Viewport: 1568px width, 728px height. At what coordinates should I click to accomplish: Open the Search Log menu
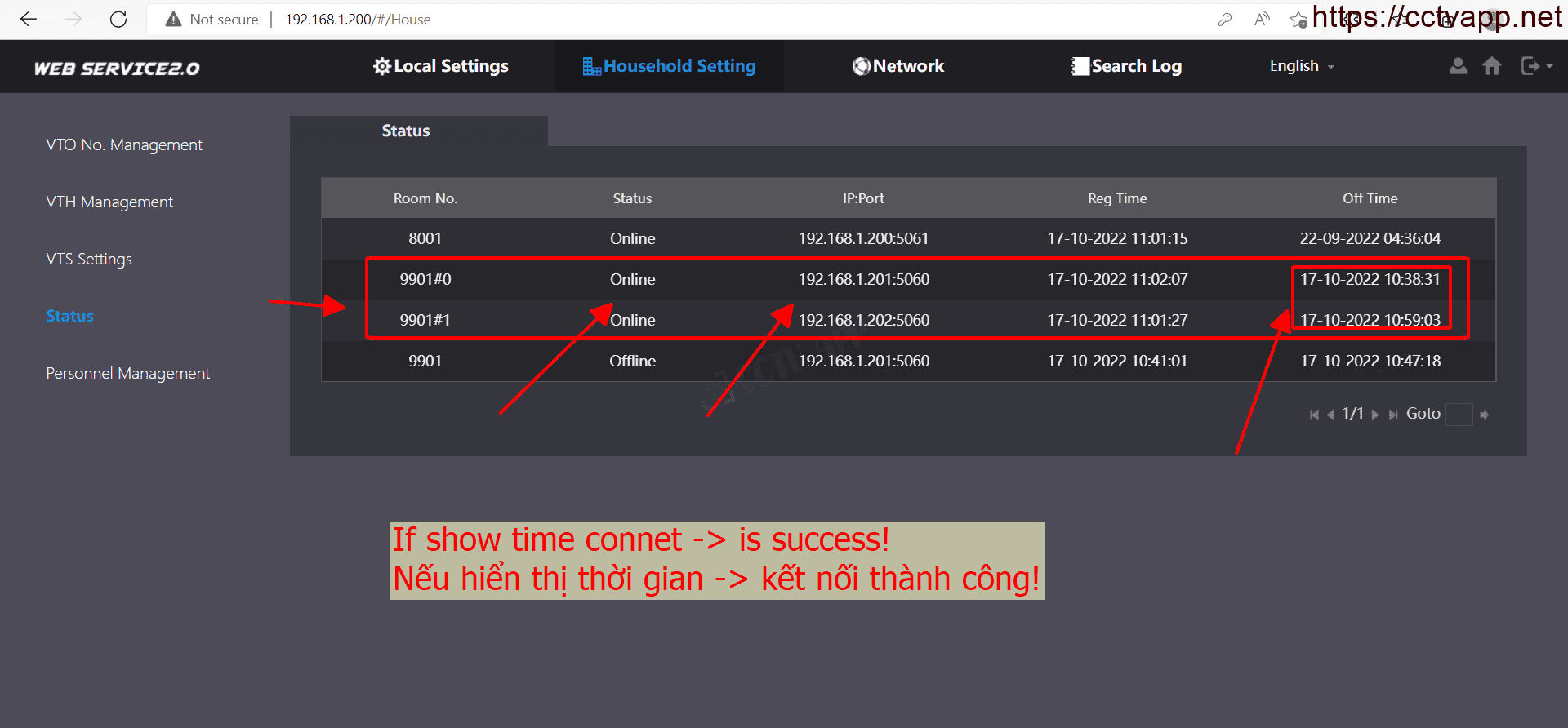click(1127, 66)
